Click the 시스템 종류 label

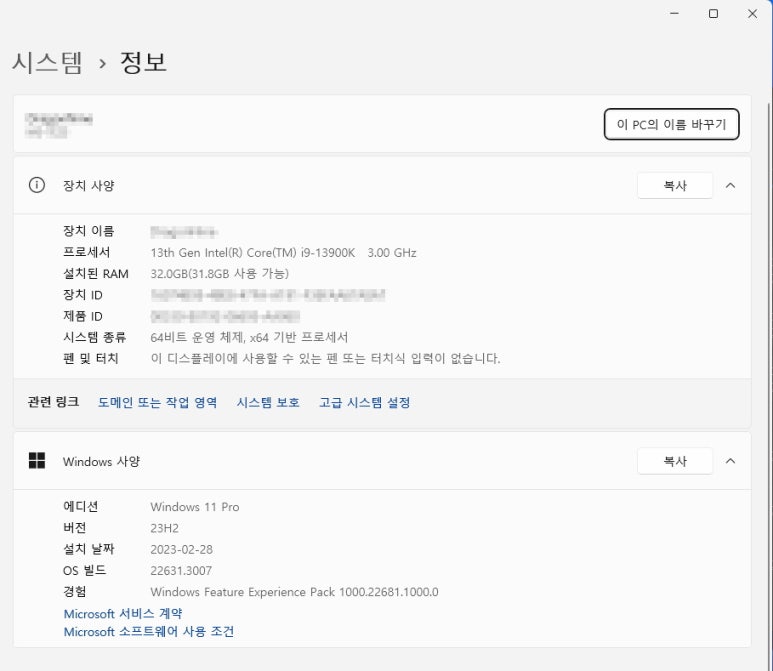[95, 337]
